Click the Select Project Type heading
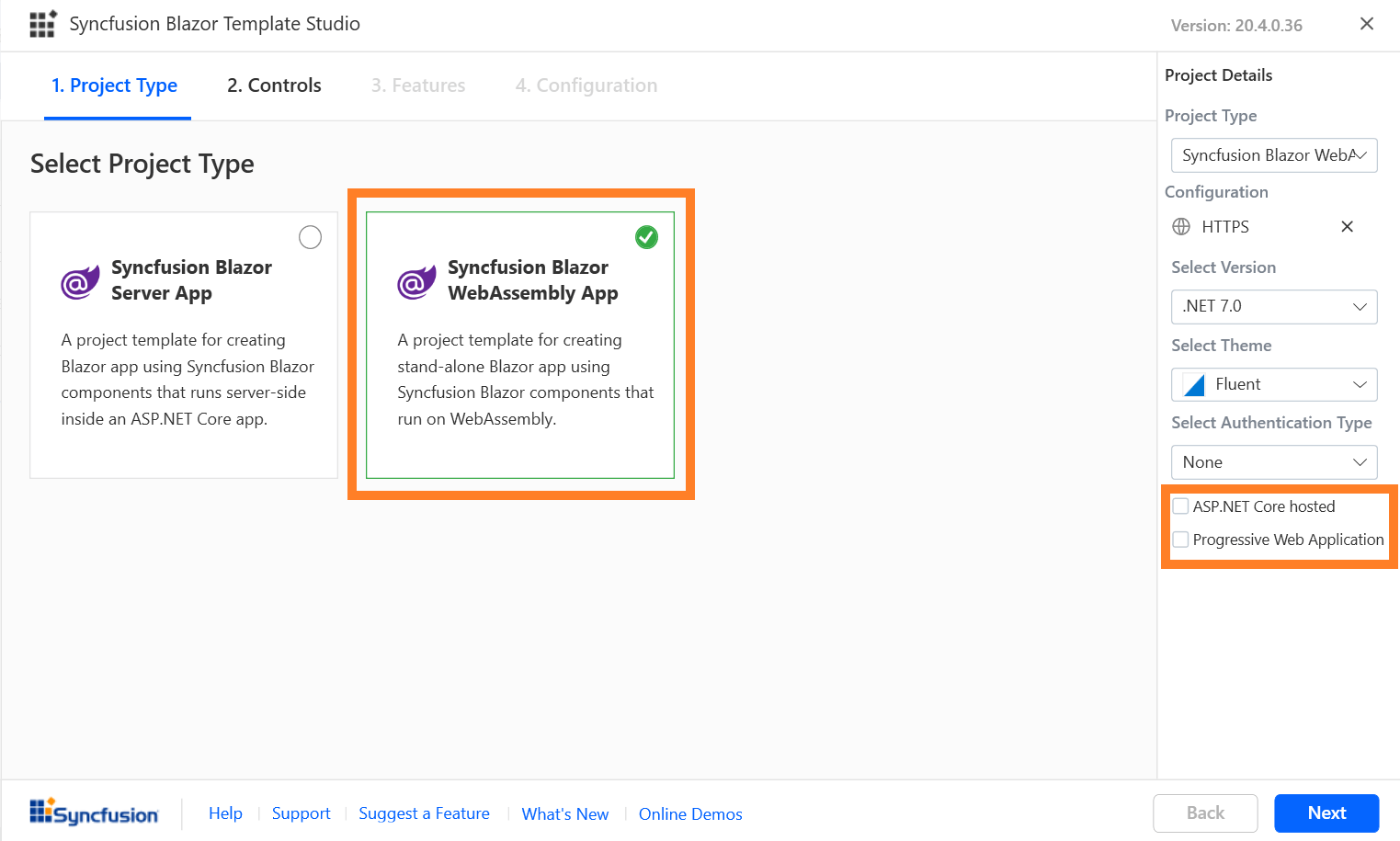Viewport: 1400px width, 841px height. [x=142, y=164]
